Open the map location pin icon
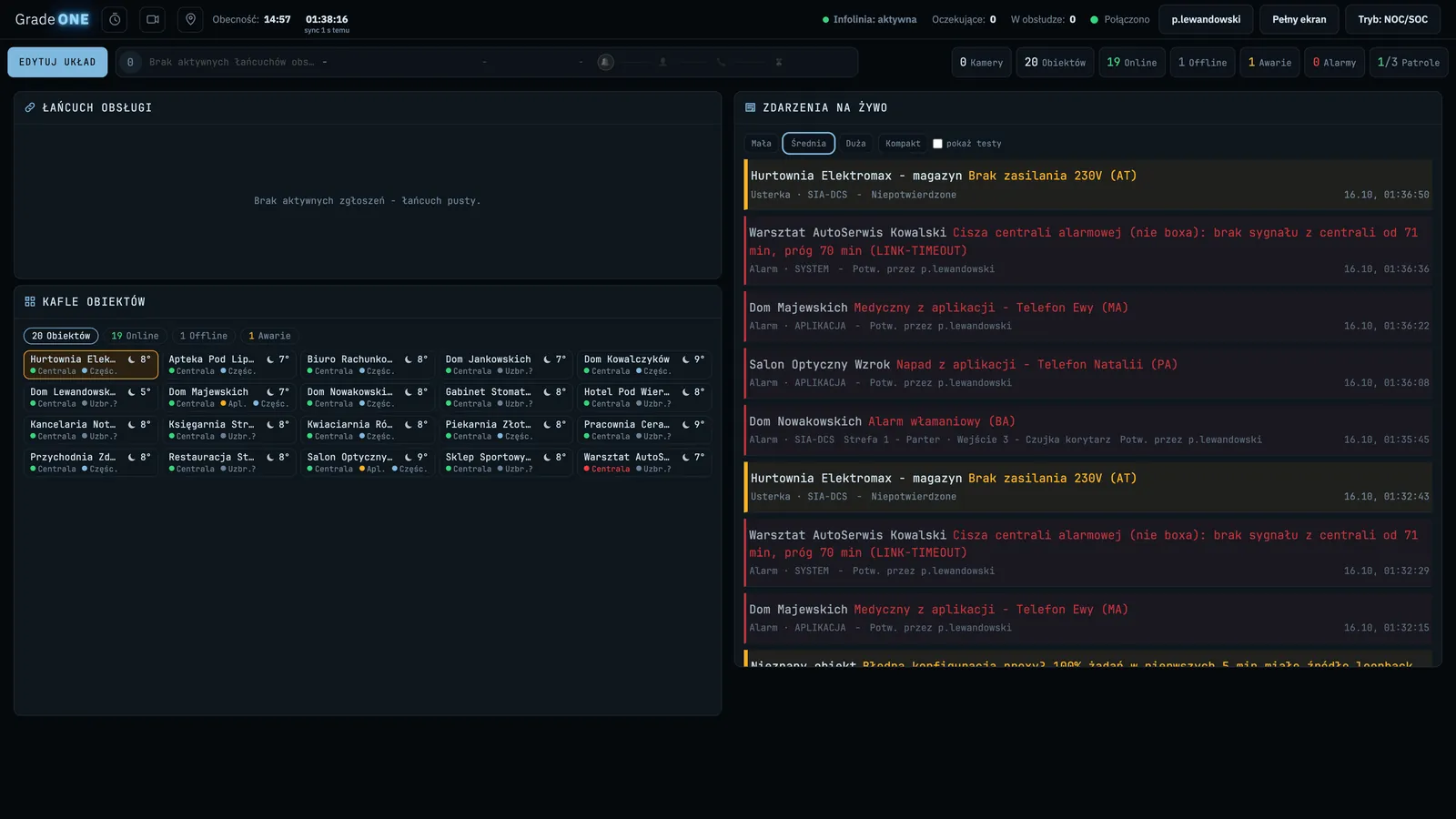 [190, 19]
